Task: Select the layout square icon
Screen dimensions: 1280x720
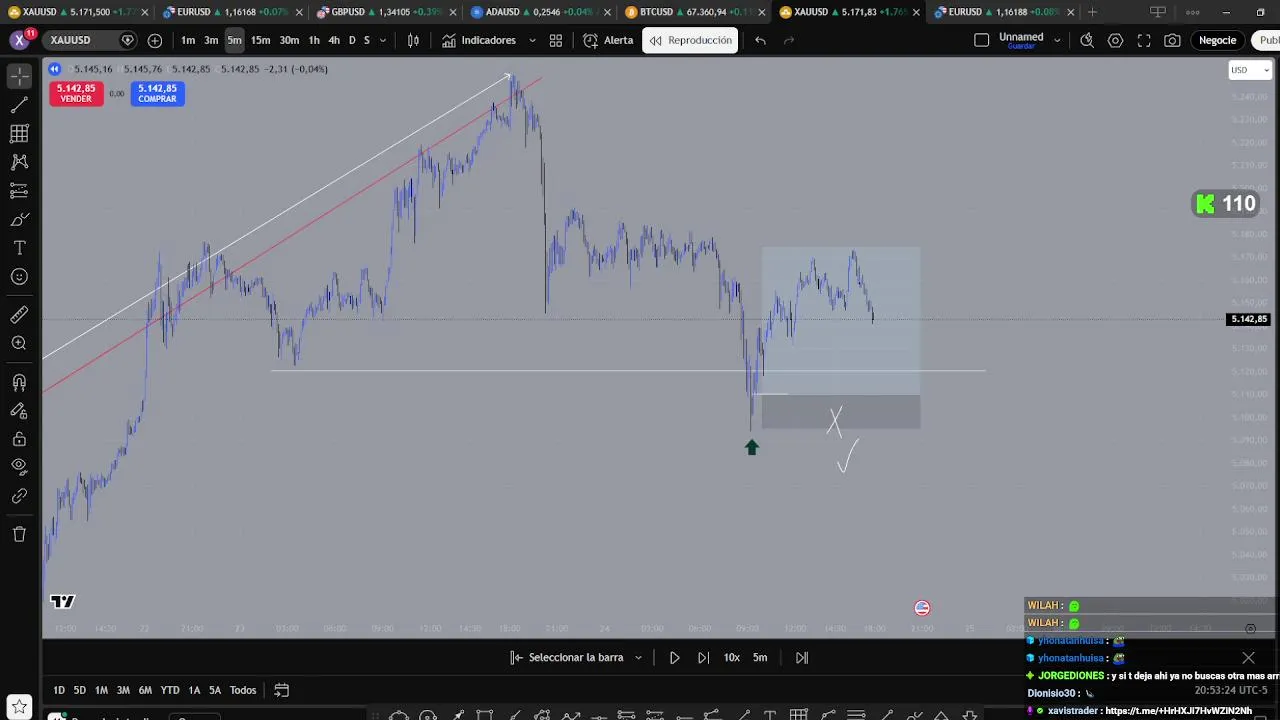Action: coord(981,40)
